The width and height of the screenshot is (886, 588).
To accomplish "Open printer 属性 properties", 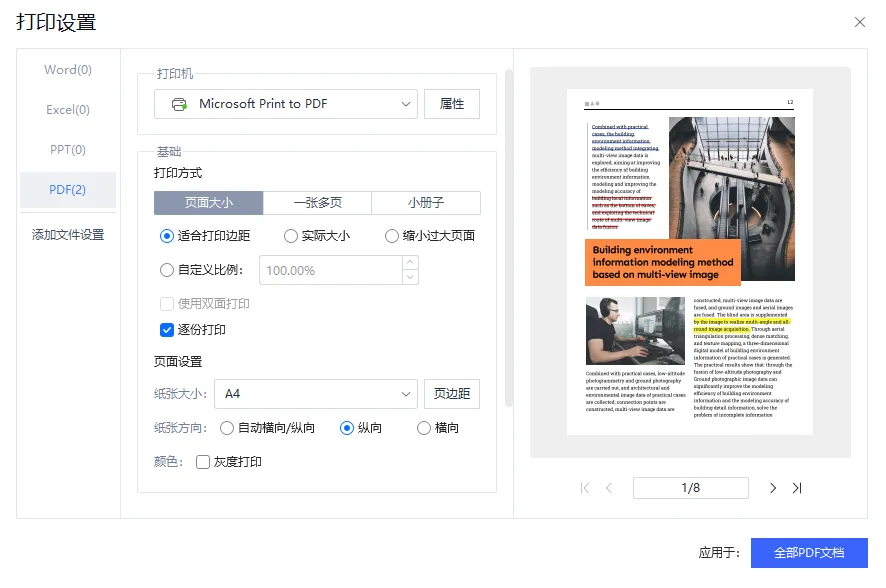I will point(452,104).
